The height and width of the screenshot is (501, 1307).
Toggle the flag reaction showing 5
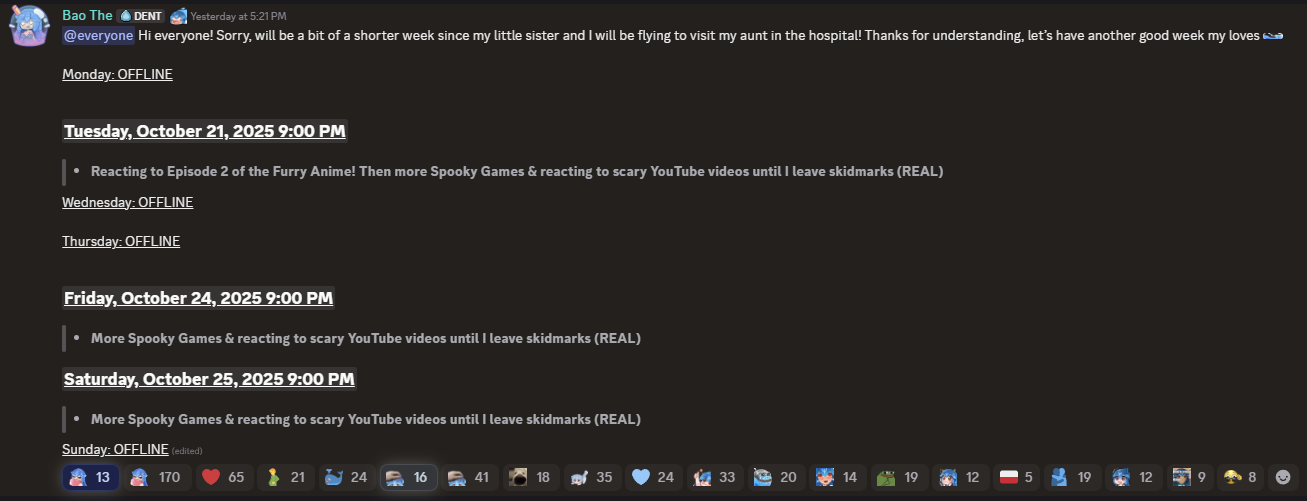click(1020, 477)
